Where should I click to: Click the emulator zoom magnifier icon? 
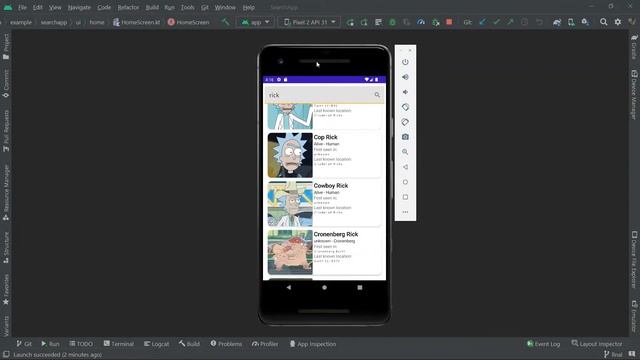405,152
